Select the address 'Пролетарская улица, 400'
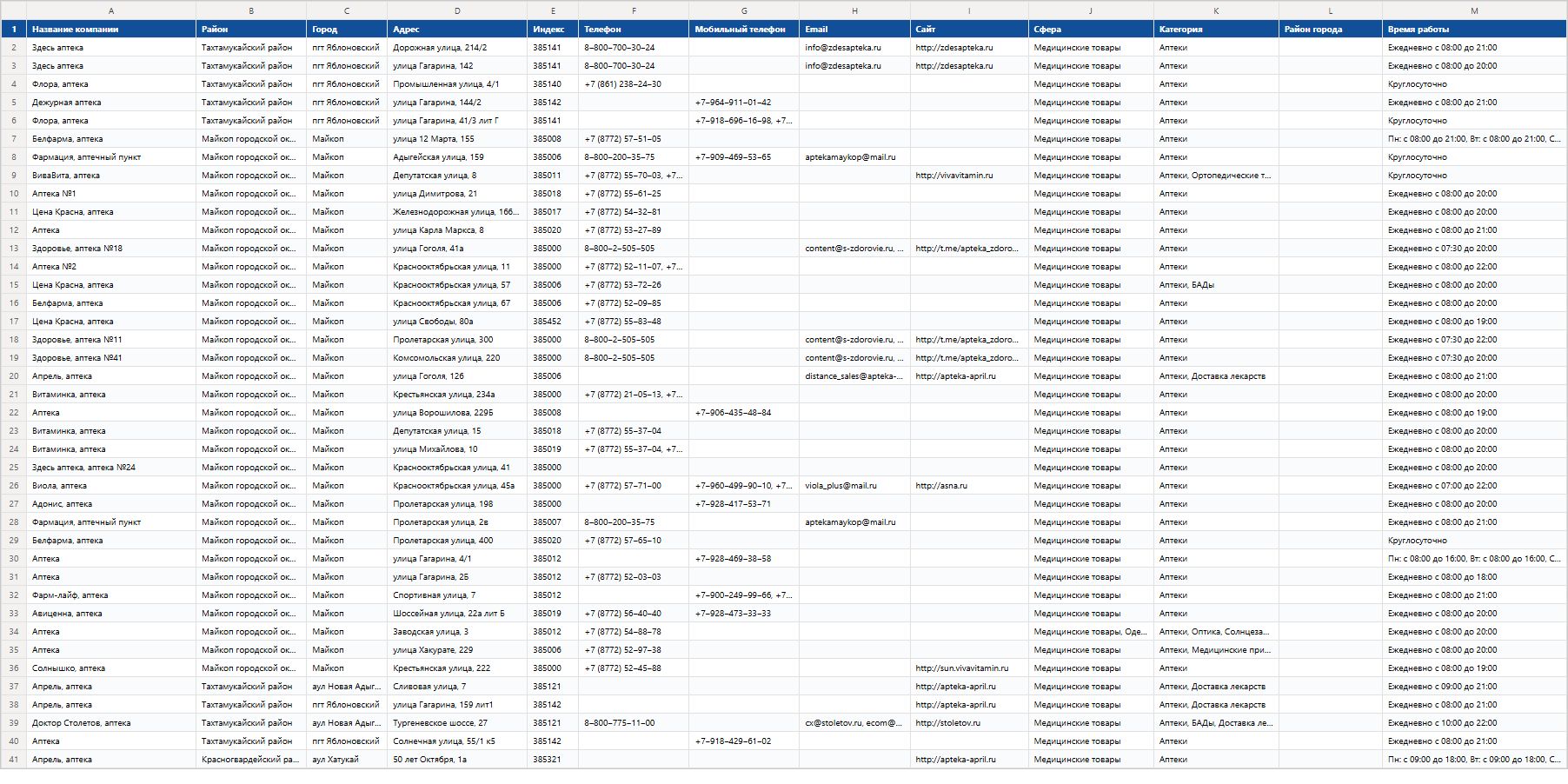The image size is (1568, 784). pyautogui.click(x=457, y=540)
